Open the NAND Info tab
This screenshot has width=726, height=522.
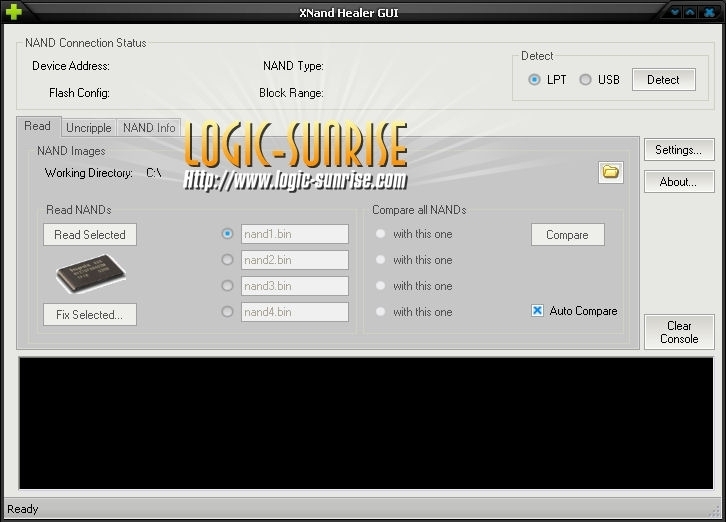149,128
